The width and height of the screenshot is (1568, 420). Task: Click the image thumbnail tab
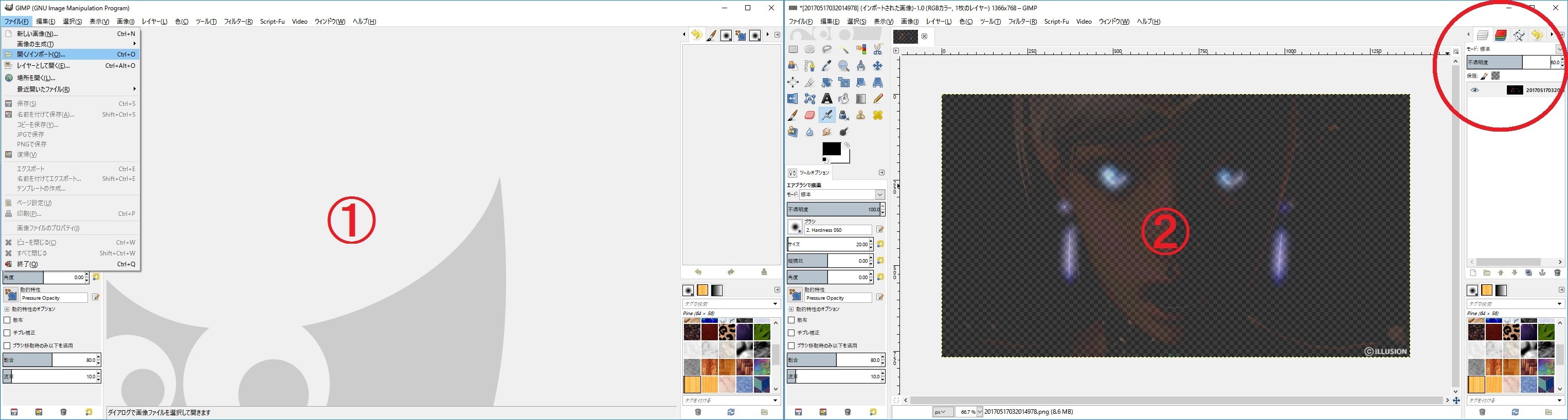click(x=905, y=36)
